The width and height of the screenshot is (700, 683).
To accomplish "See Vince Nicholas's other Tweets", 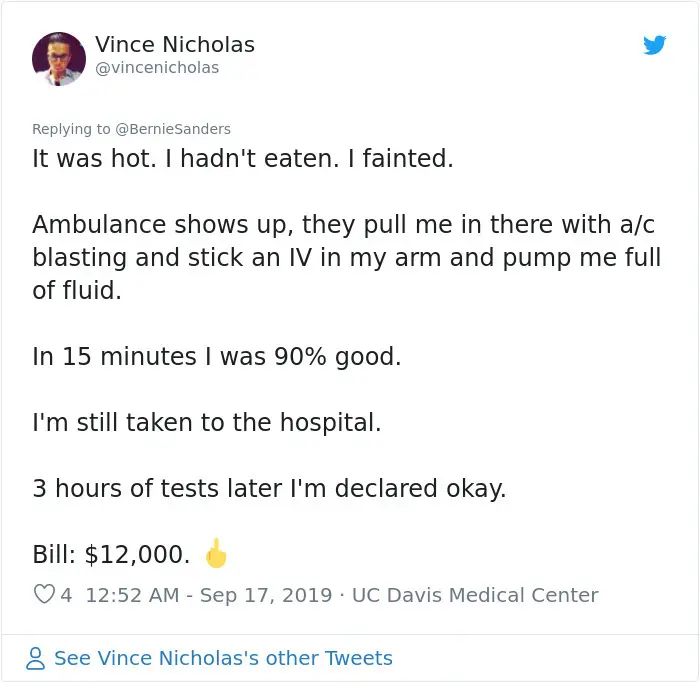I will 223,658.
